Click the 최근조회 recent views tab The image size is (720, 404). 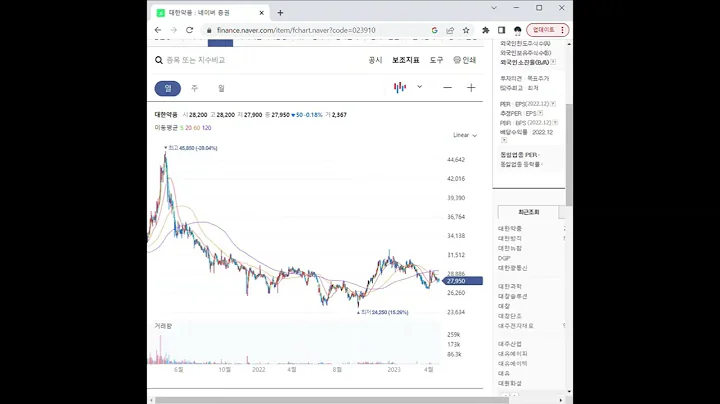click(x=529, y=212)
